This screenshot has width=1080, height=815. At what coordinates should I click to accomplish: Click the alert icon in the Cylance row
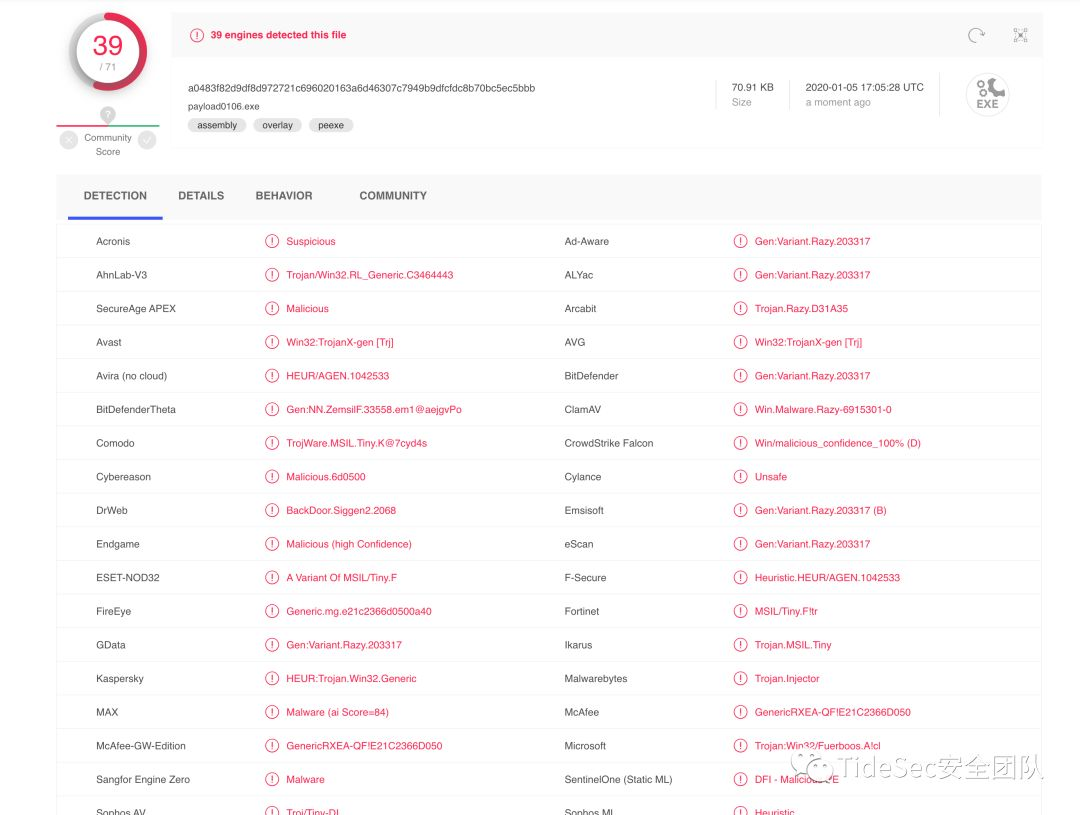(740, 477)
